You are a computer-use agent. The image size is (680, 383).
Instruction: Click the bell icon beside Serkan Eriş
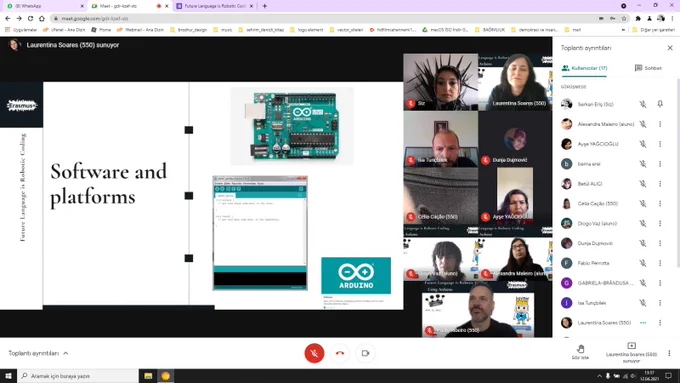click(x=660, y=104)
